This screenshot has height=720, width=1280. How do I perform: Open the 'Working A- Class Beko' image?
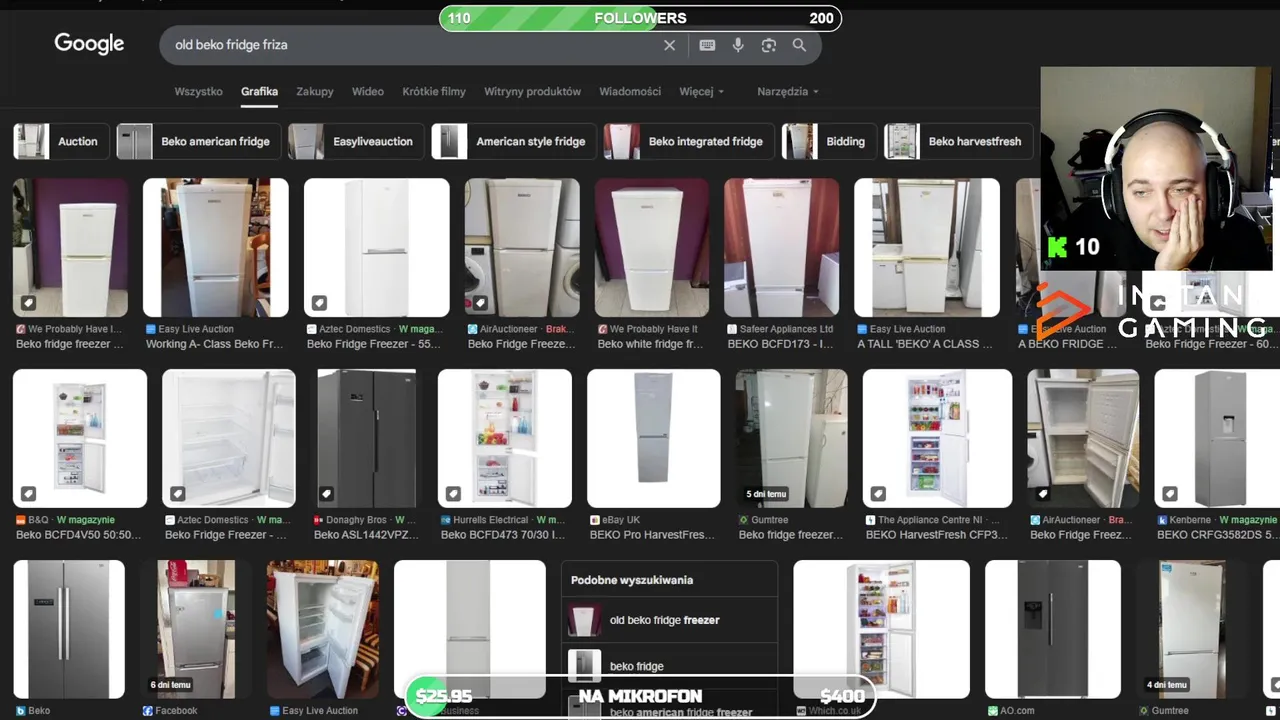(215, 248)
